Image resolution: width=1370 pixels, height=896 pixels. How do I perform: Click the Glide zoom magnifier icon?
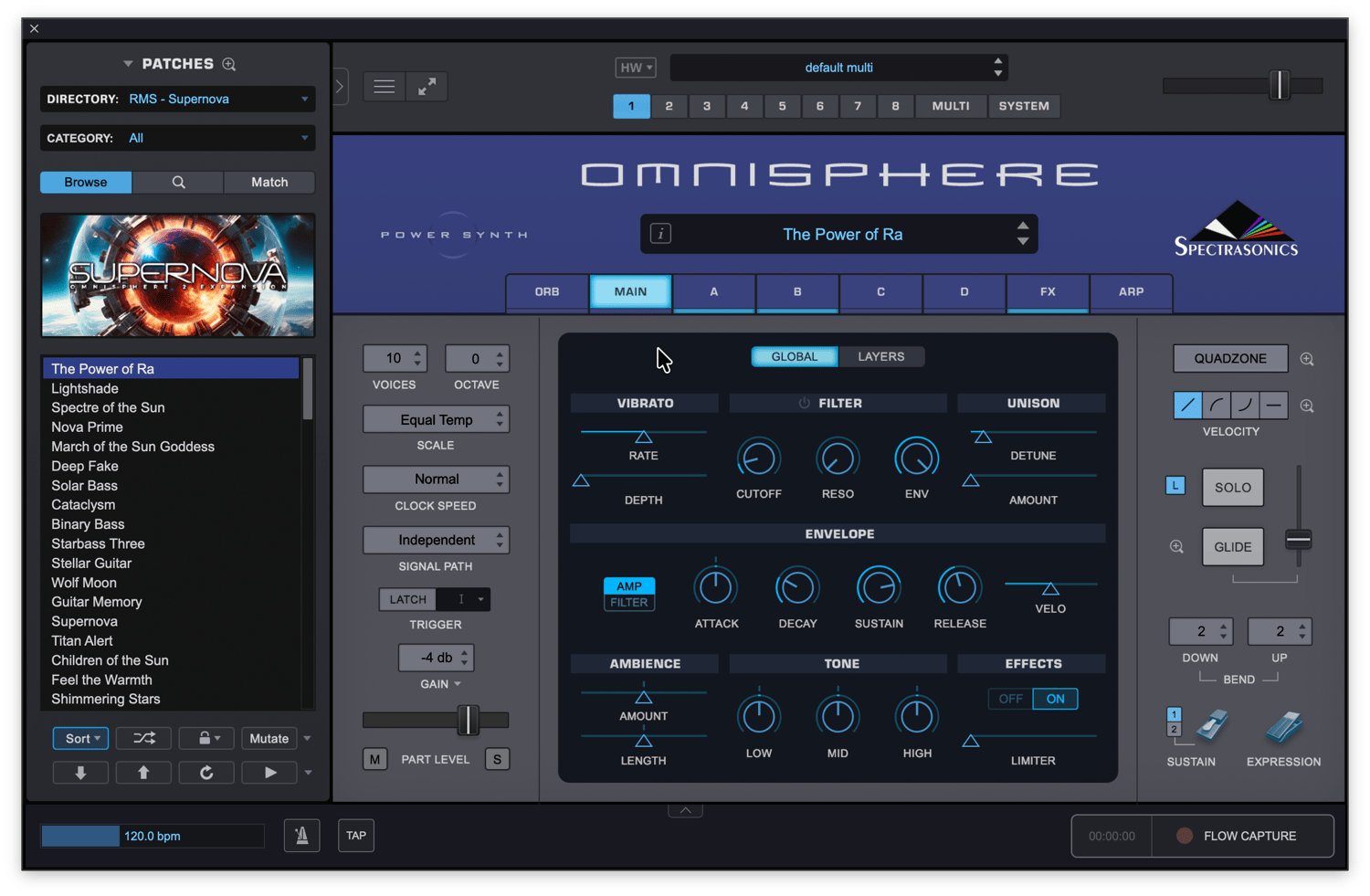pyautogui.click(x=1176, y=546)
